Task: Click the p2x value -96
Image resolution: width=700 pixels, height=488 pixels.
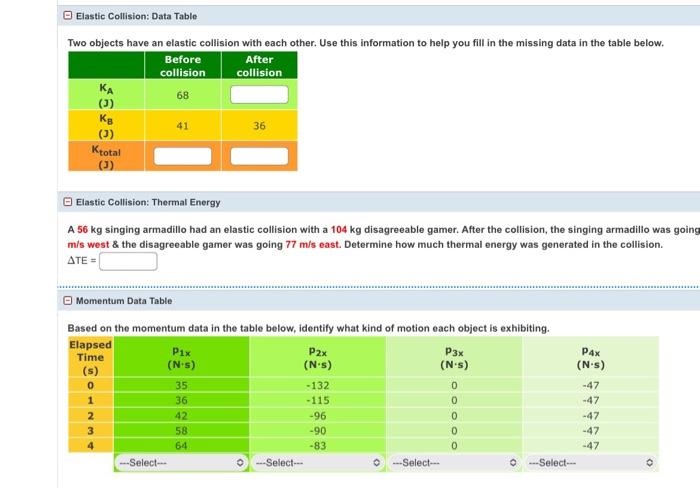Action: [318, 416]
